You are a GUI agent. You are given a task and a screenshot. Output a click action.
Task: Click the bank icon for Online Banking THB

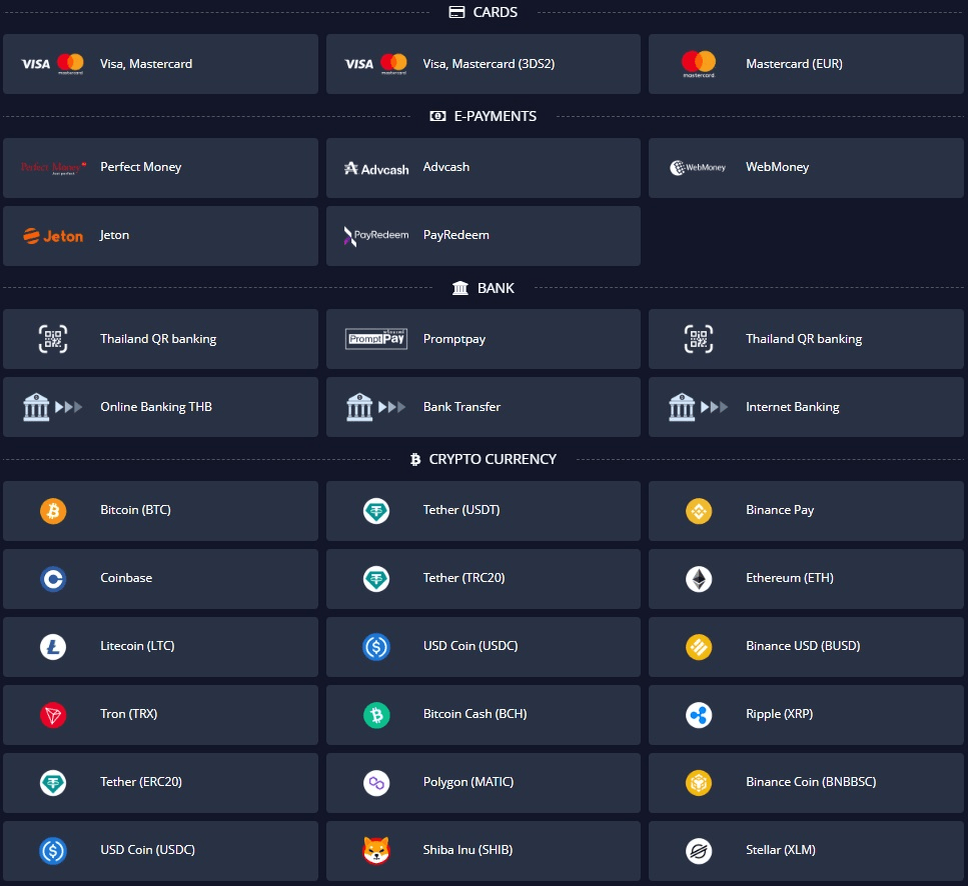tap(36, 407)
